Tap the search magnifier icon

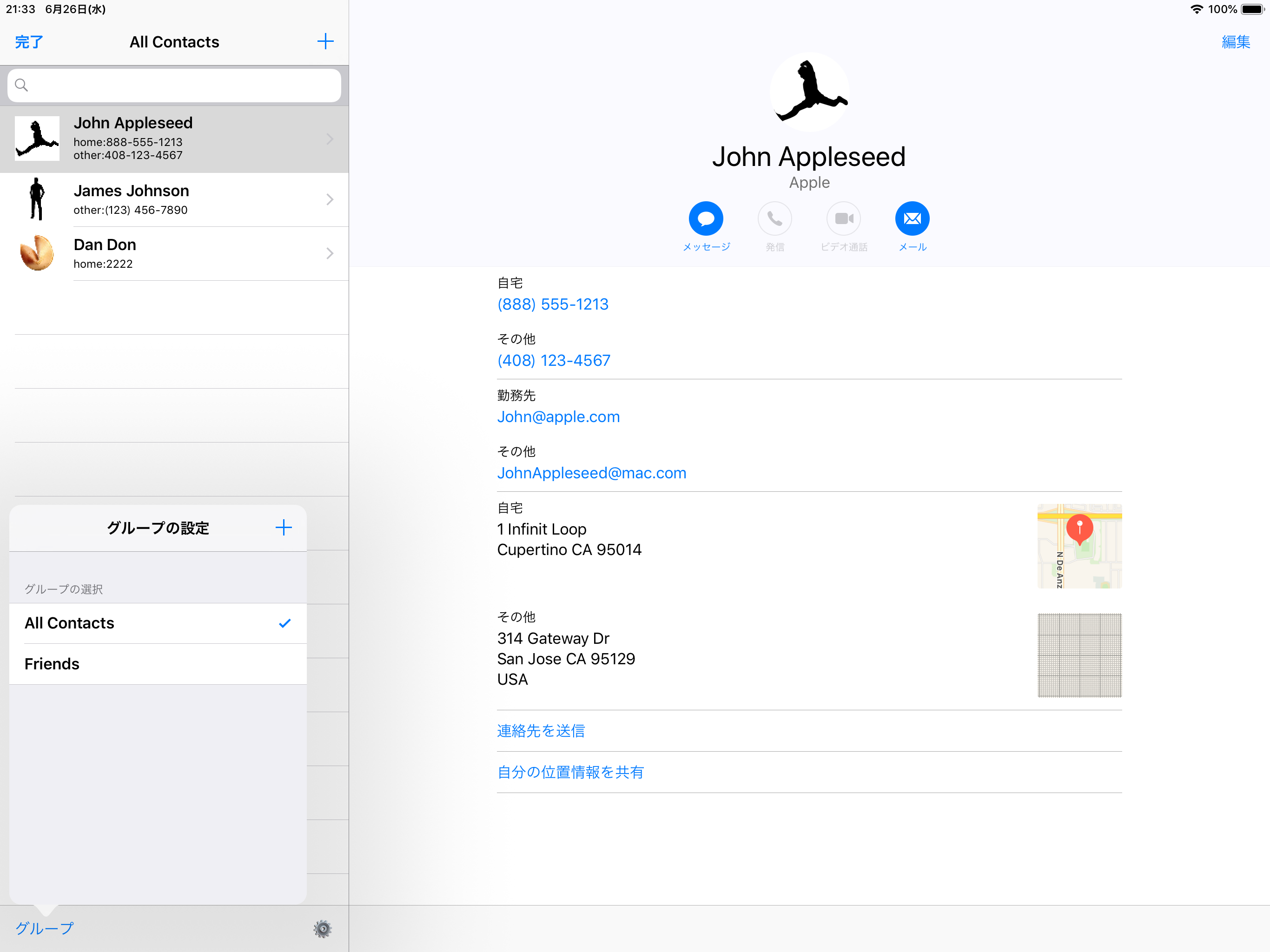point(21,85)
